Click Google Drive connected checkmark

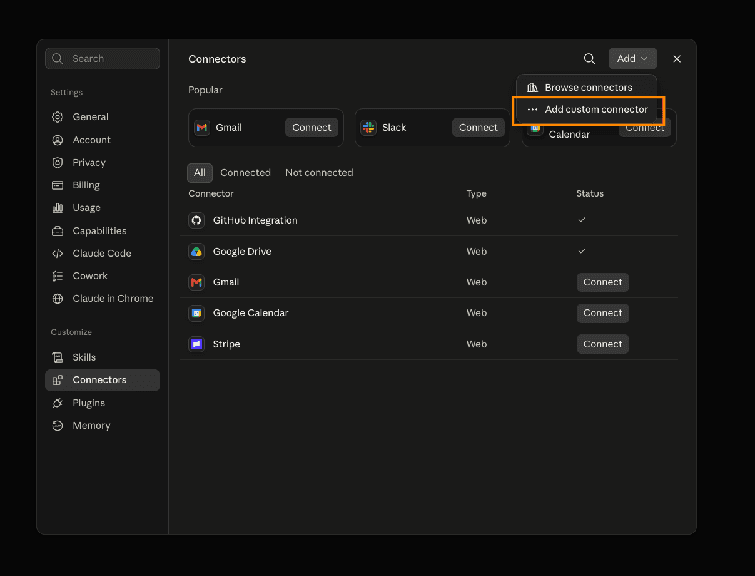[x=582, y=251]
